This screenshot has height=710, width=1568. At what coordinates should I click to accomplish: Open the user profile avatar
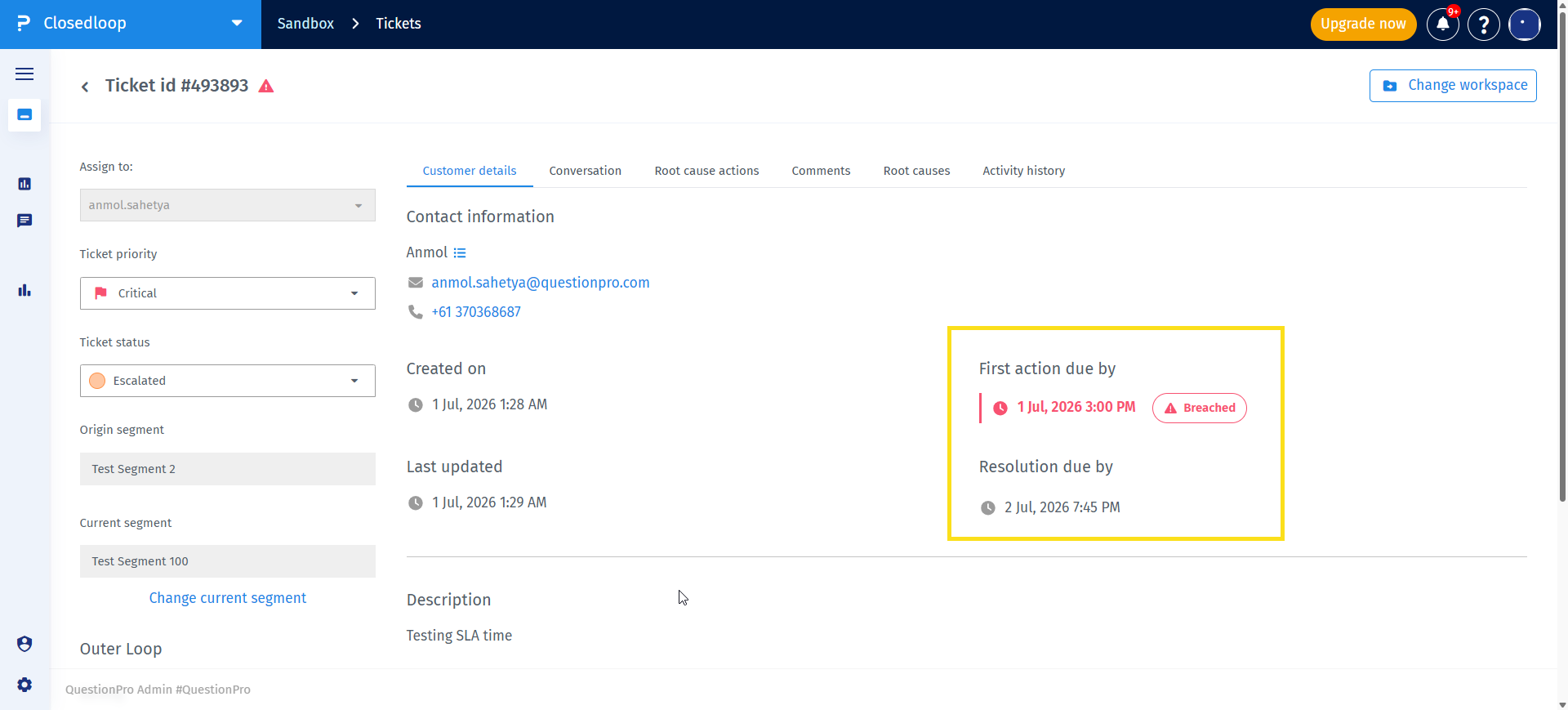pos(1525,24)
